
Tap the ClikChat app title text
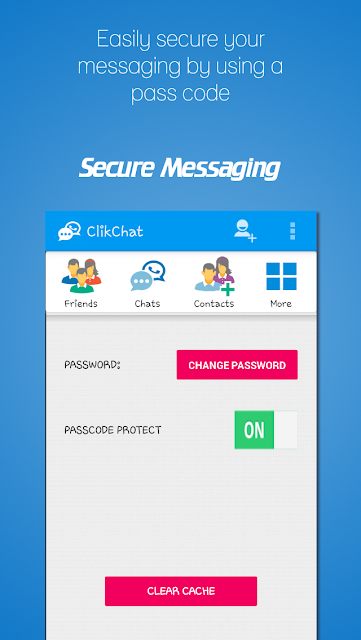click(x=115, y=231)
